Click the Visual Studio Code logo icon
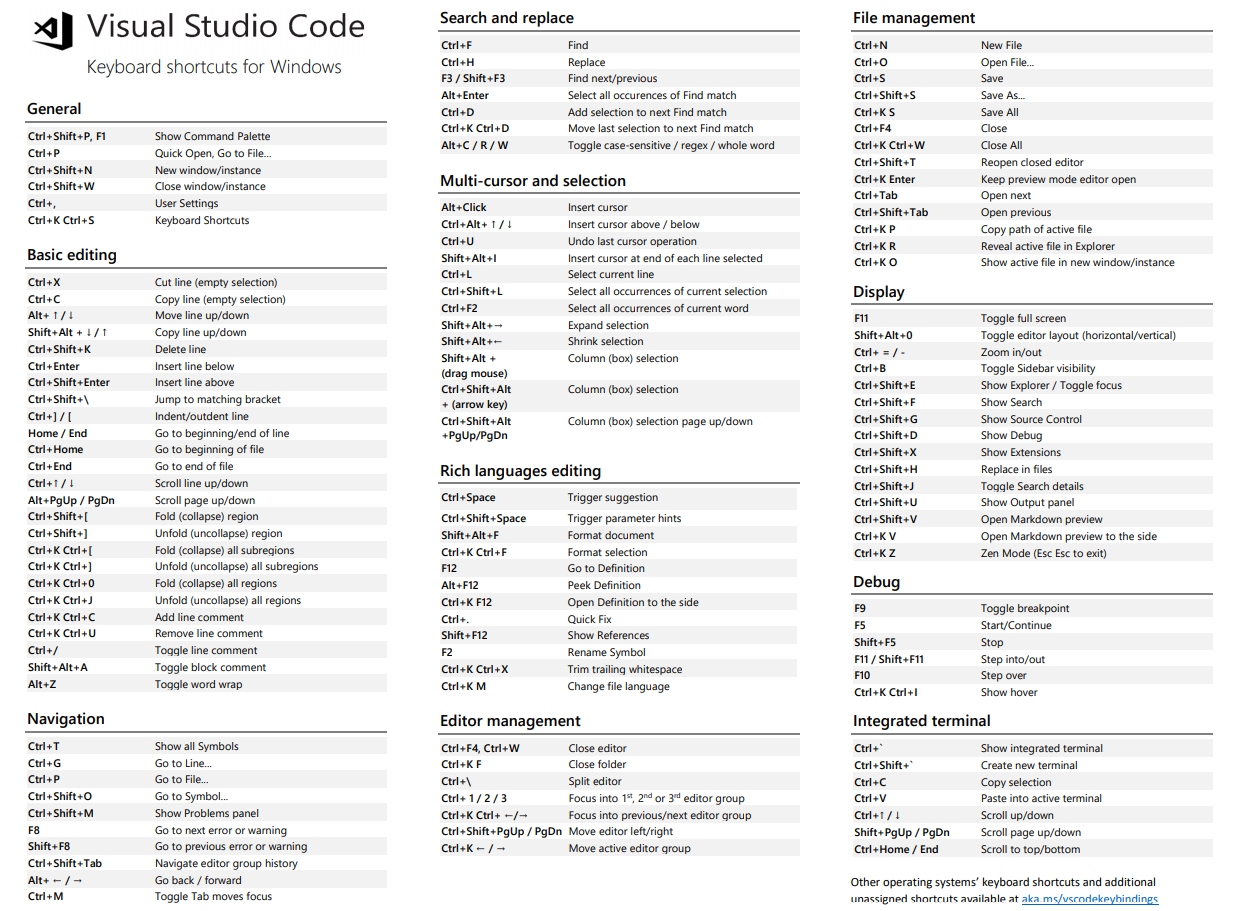1237x911 pixels. (x=52, y=31)
